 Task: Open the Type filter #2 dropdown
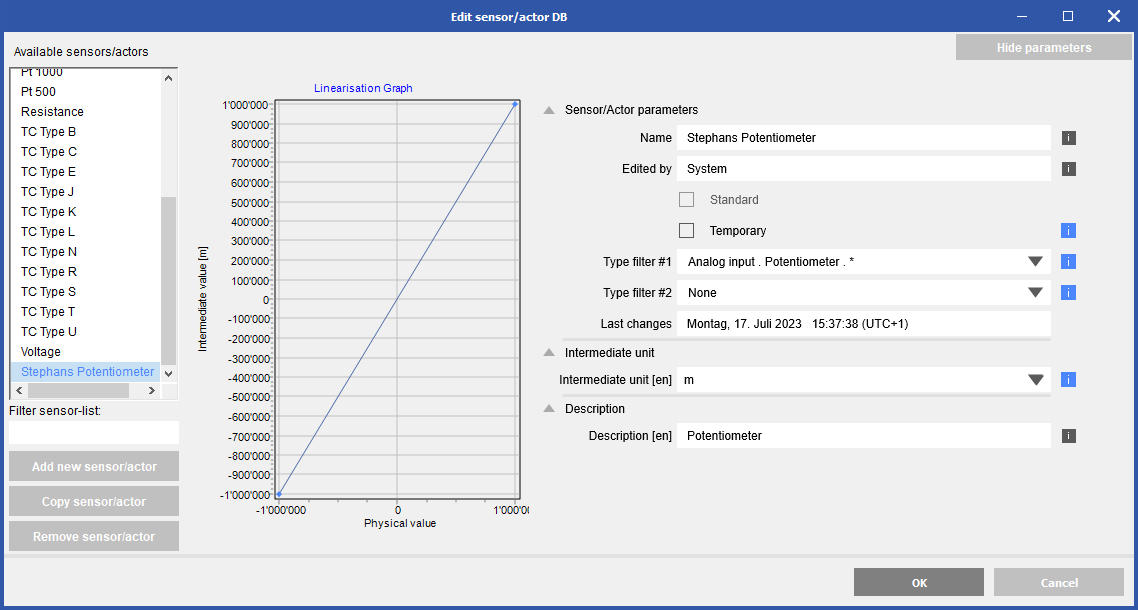(1036, 292)
